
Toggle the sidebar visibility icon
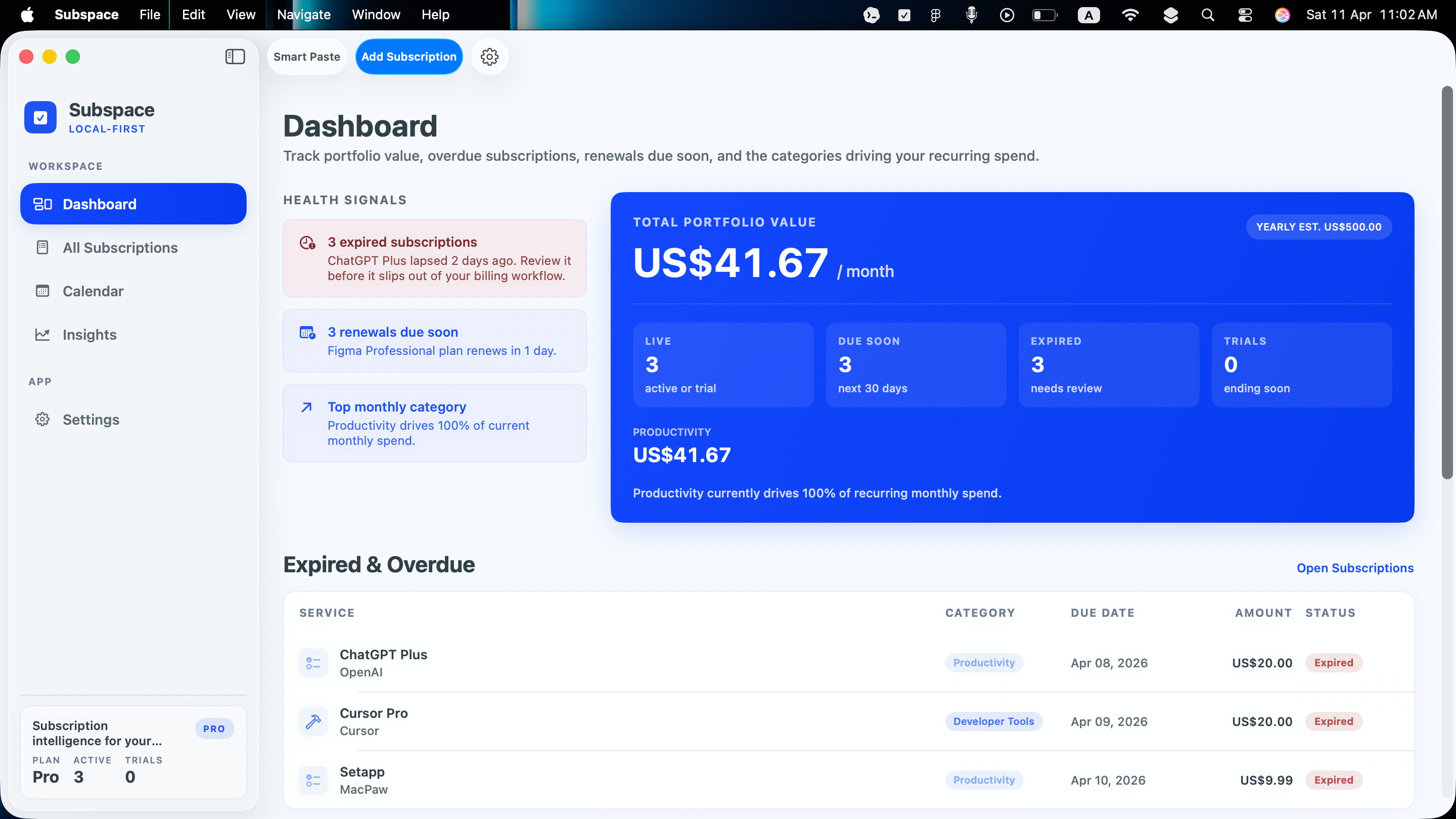235,57
